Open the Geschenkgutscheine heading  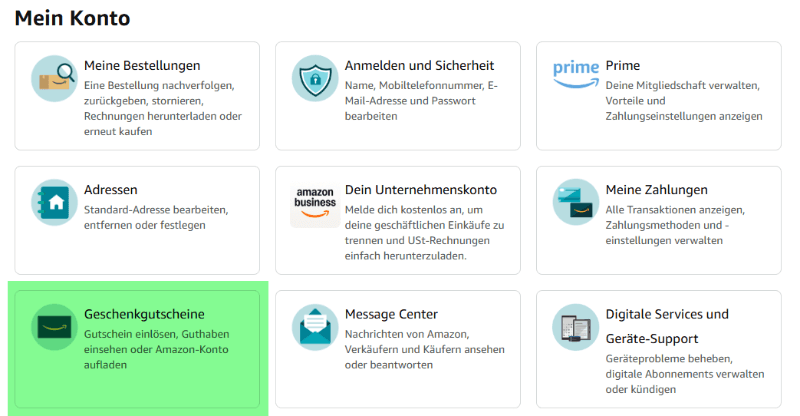pos(146,314)
